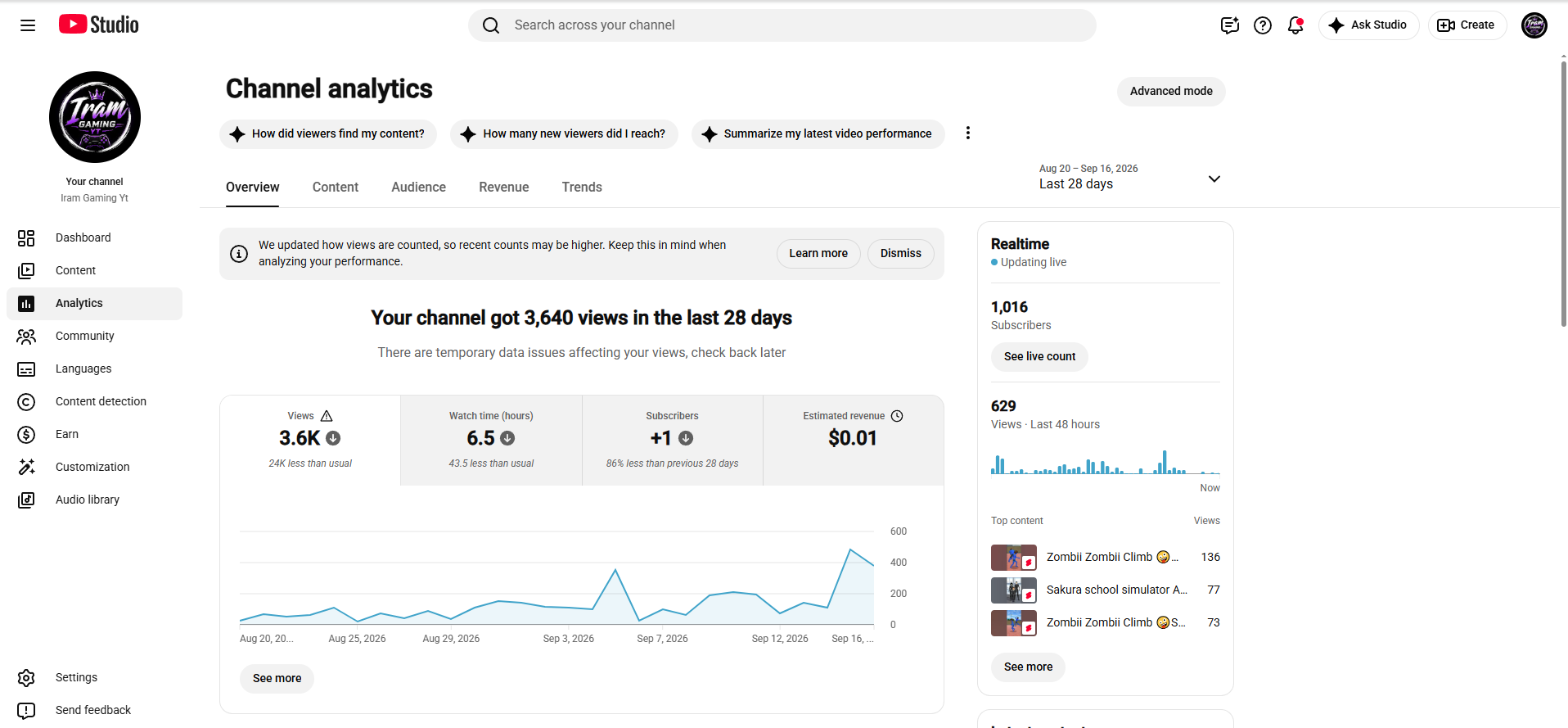
Task: Open the Languages sidebar item
Action: (94, 369)
